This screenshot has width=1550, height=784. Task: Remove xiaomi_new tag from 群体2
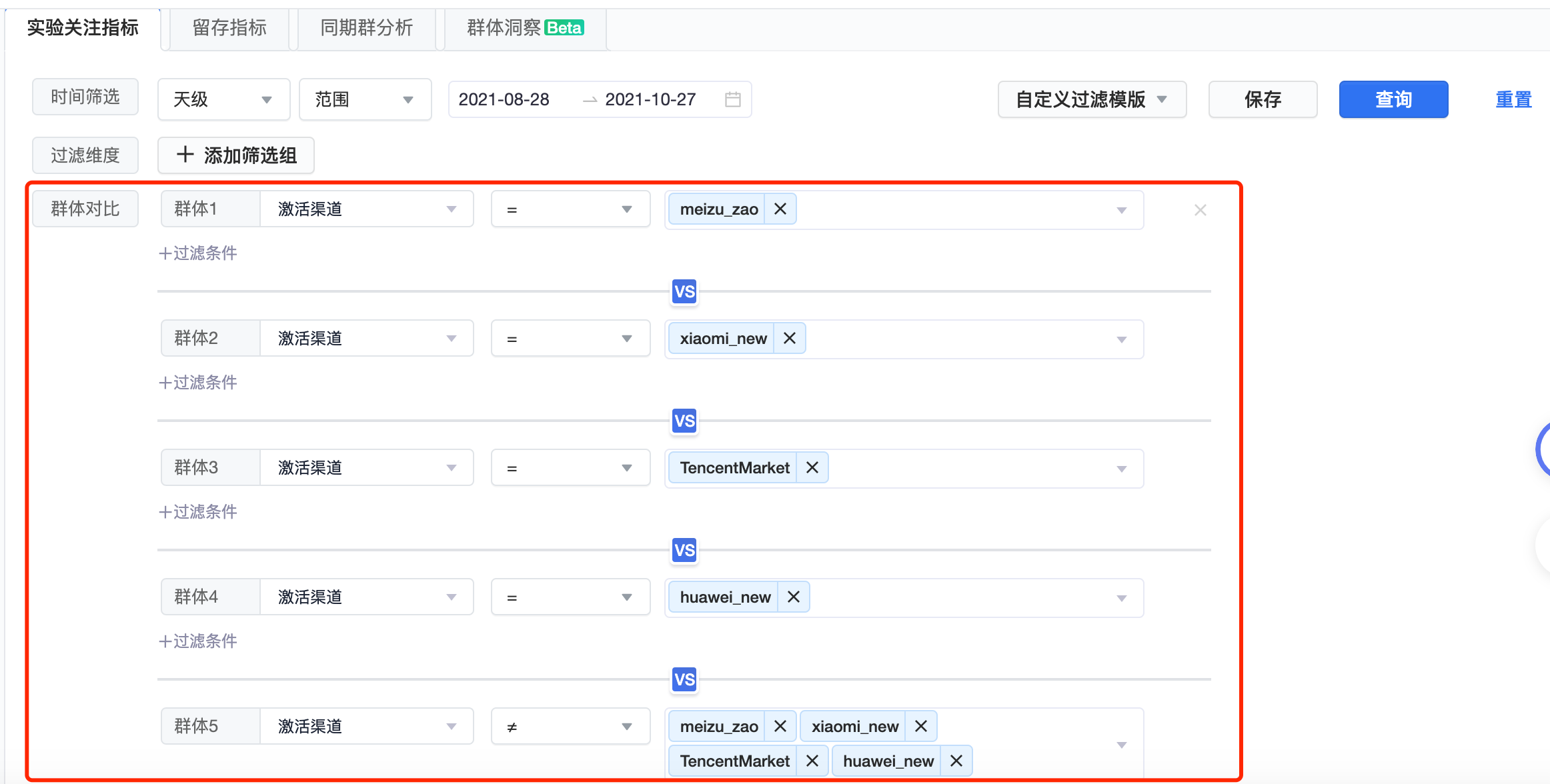pos(790,339)
